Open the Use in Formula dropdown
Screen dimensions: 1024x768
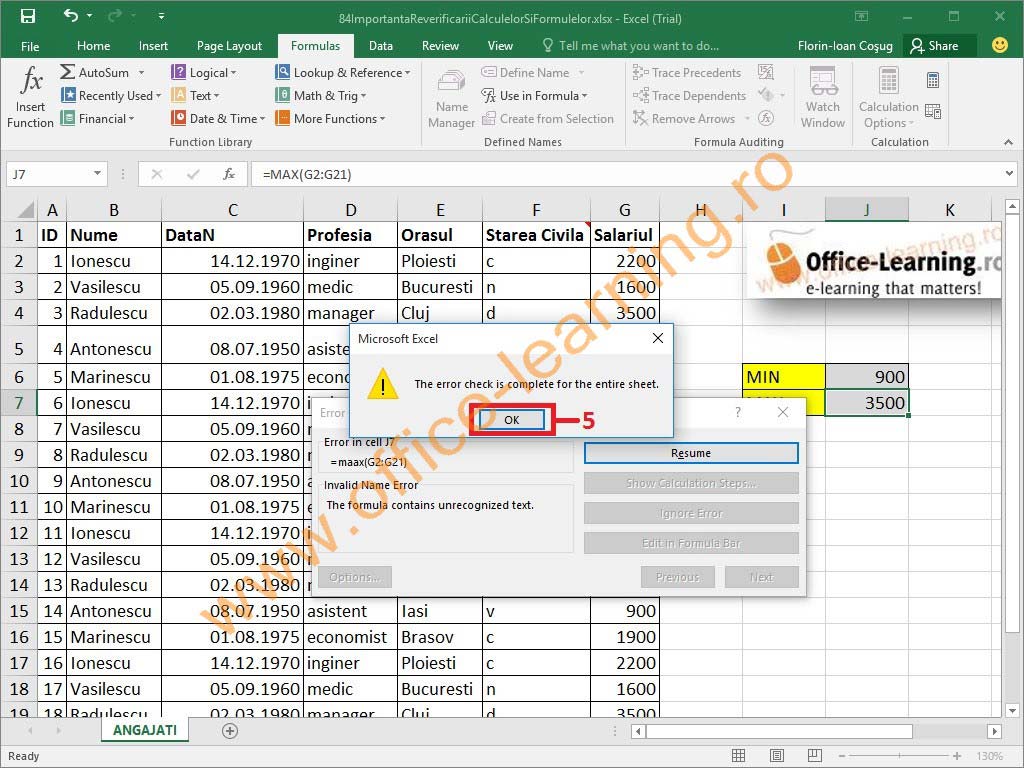coord(534,95)
